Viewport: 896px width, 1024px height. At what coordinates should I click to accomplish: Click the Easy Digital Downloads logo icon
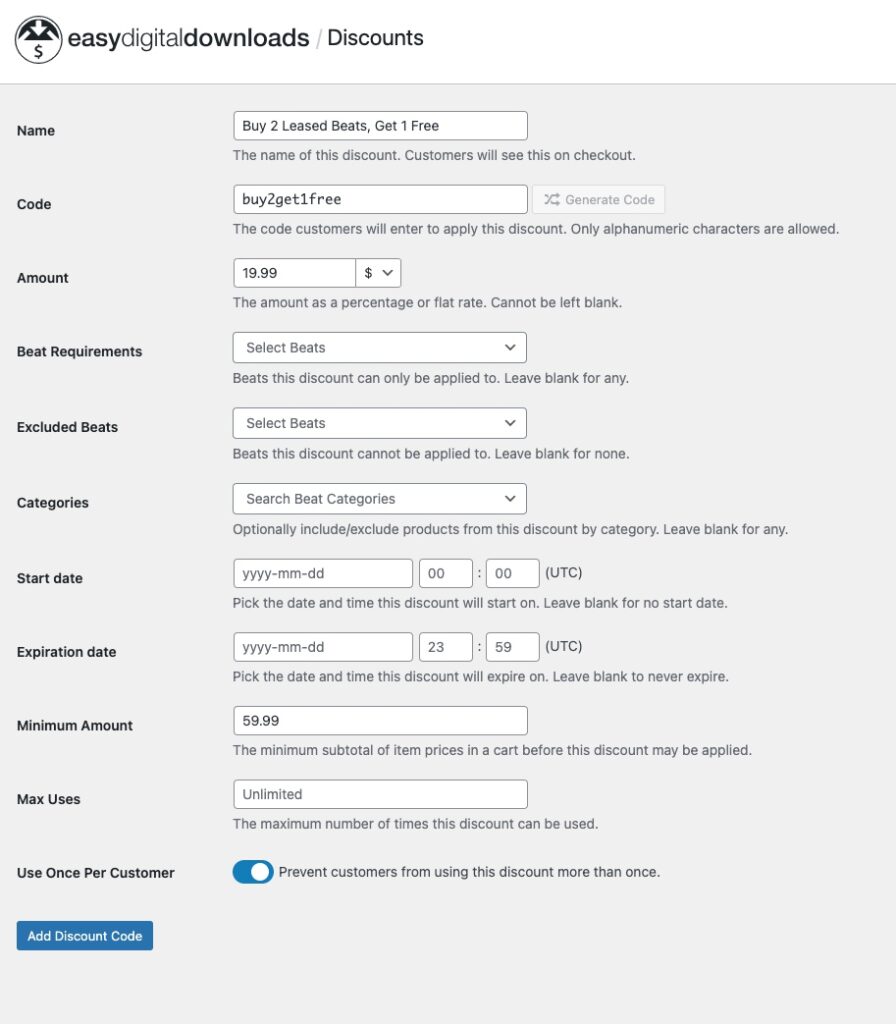[x=39, y=40]
